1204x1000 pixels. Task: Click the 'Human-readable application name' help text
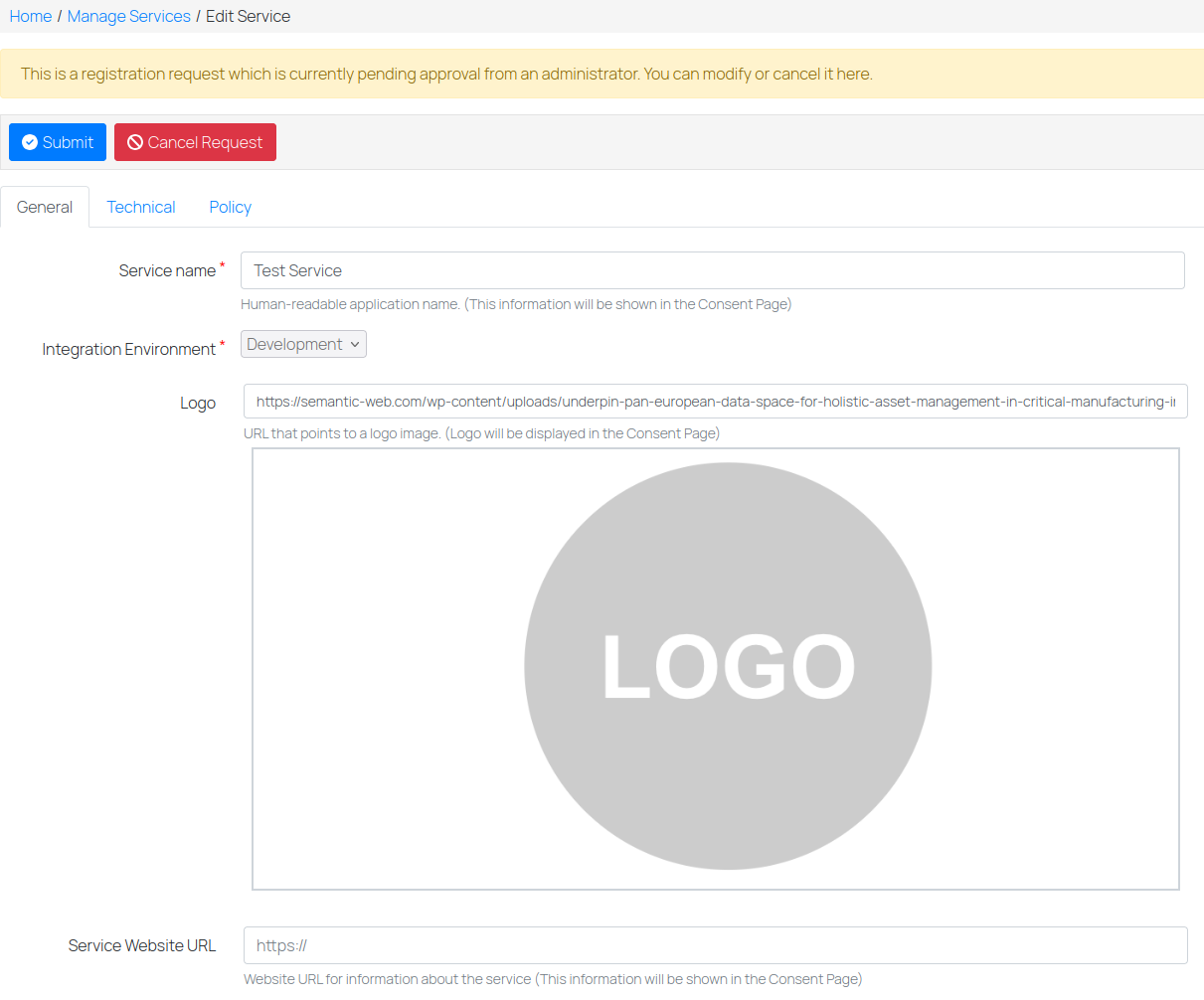click(516, 304)
